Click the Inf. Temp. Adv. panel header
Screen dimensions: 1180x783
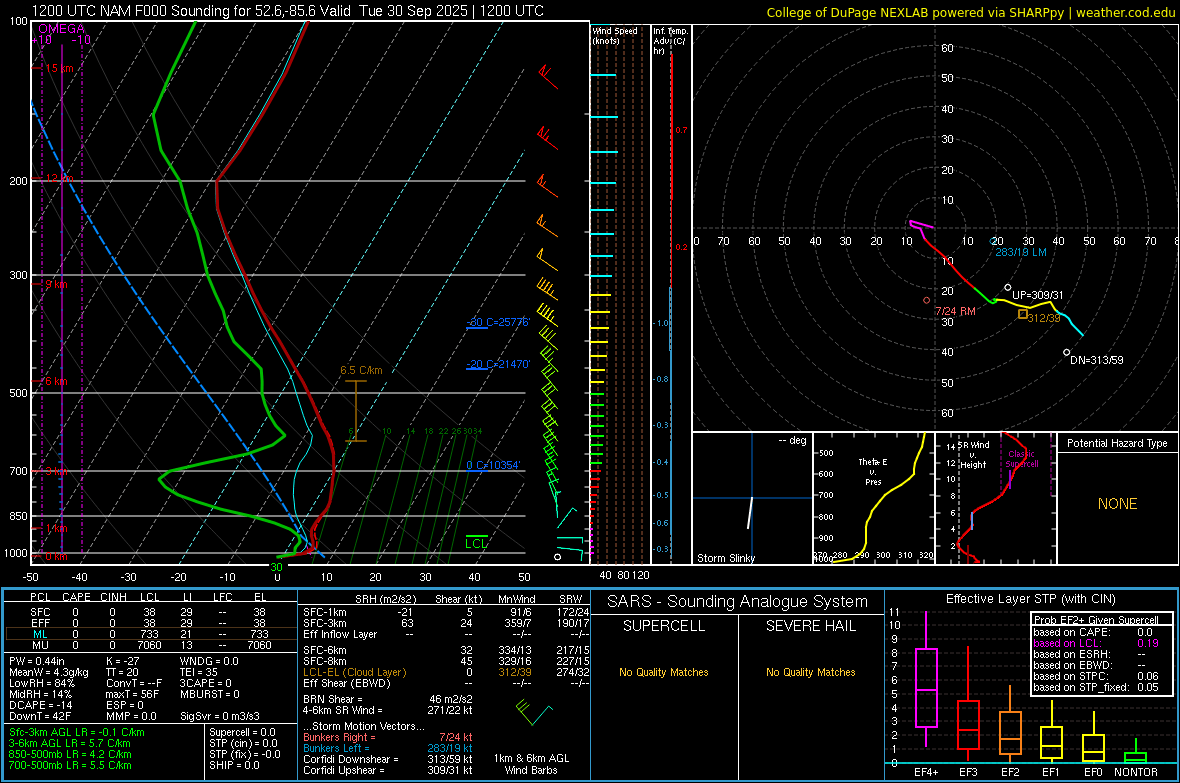pos(670,41)
